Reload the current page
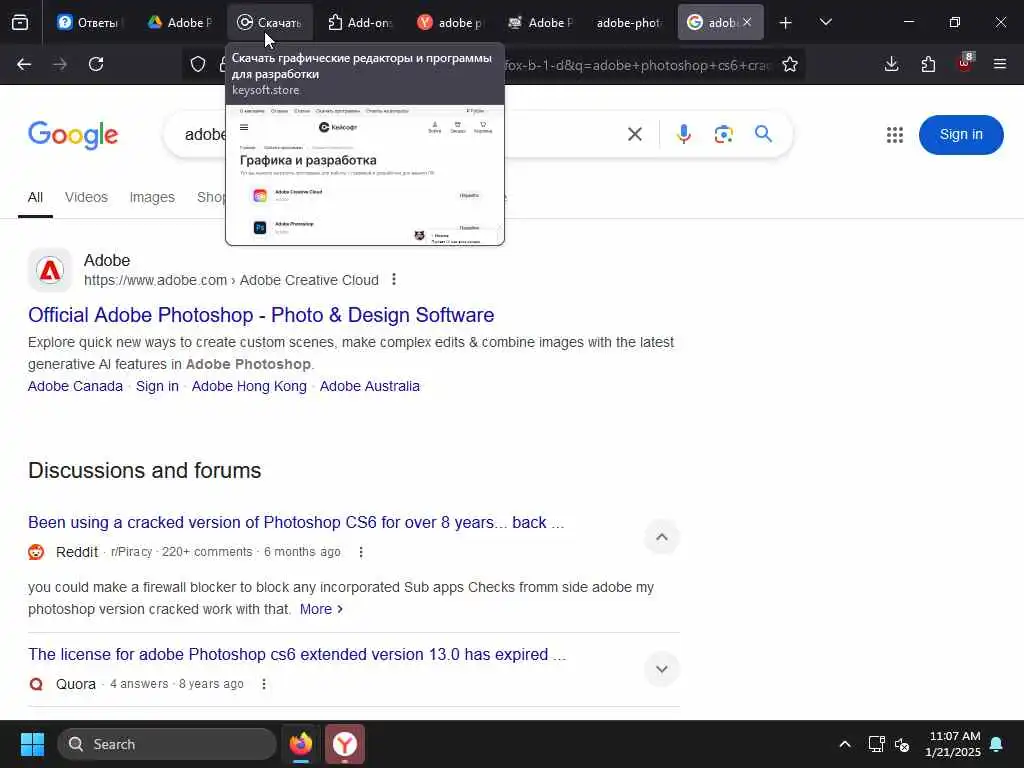The image size is (1024, 768). click(96, 64)
